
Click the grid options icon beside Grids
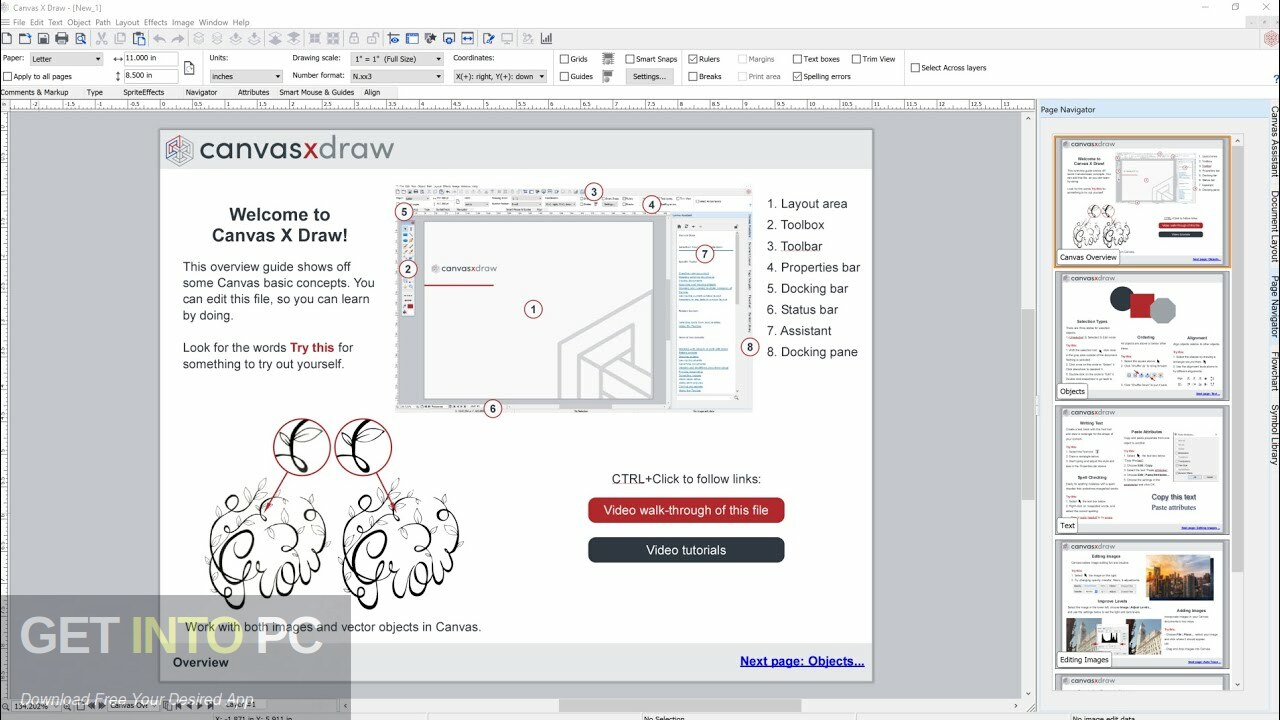pyautogui.click(x=608, y=59)
